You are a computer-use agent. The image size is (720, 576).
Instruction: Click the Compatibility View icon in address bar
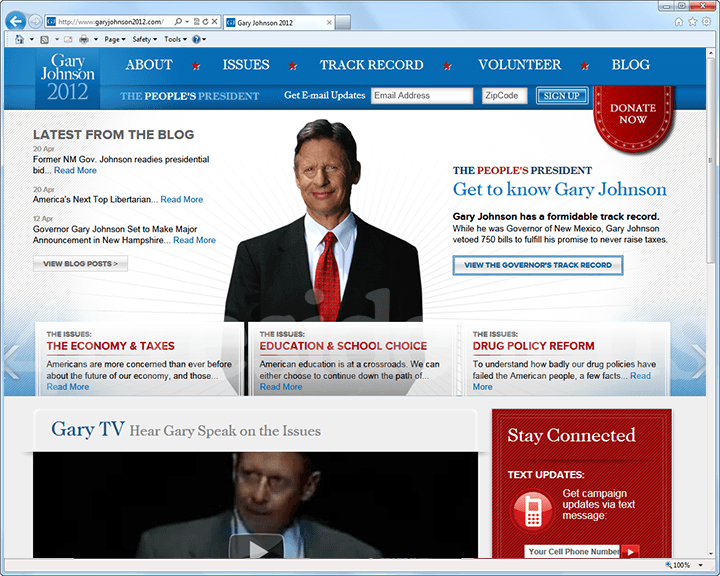pyautogui.click(x=197, y=22)
